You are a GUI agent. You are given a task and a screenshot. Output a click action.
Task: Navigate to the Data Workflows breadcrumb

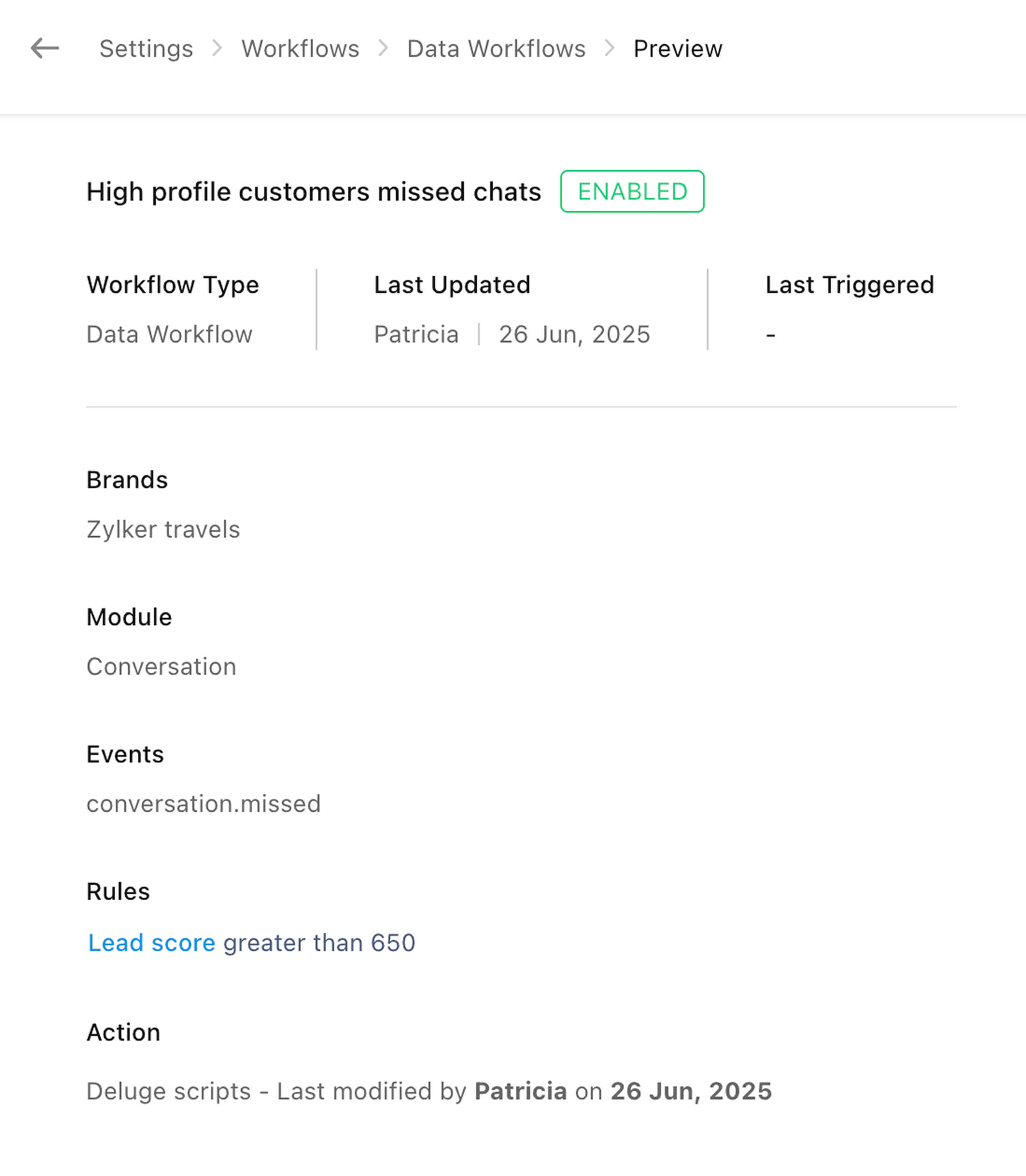coord(496,49)
